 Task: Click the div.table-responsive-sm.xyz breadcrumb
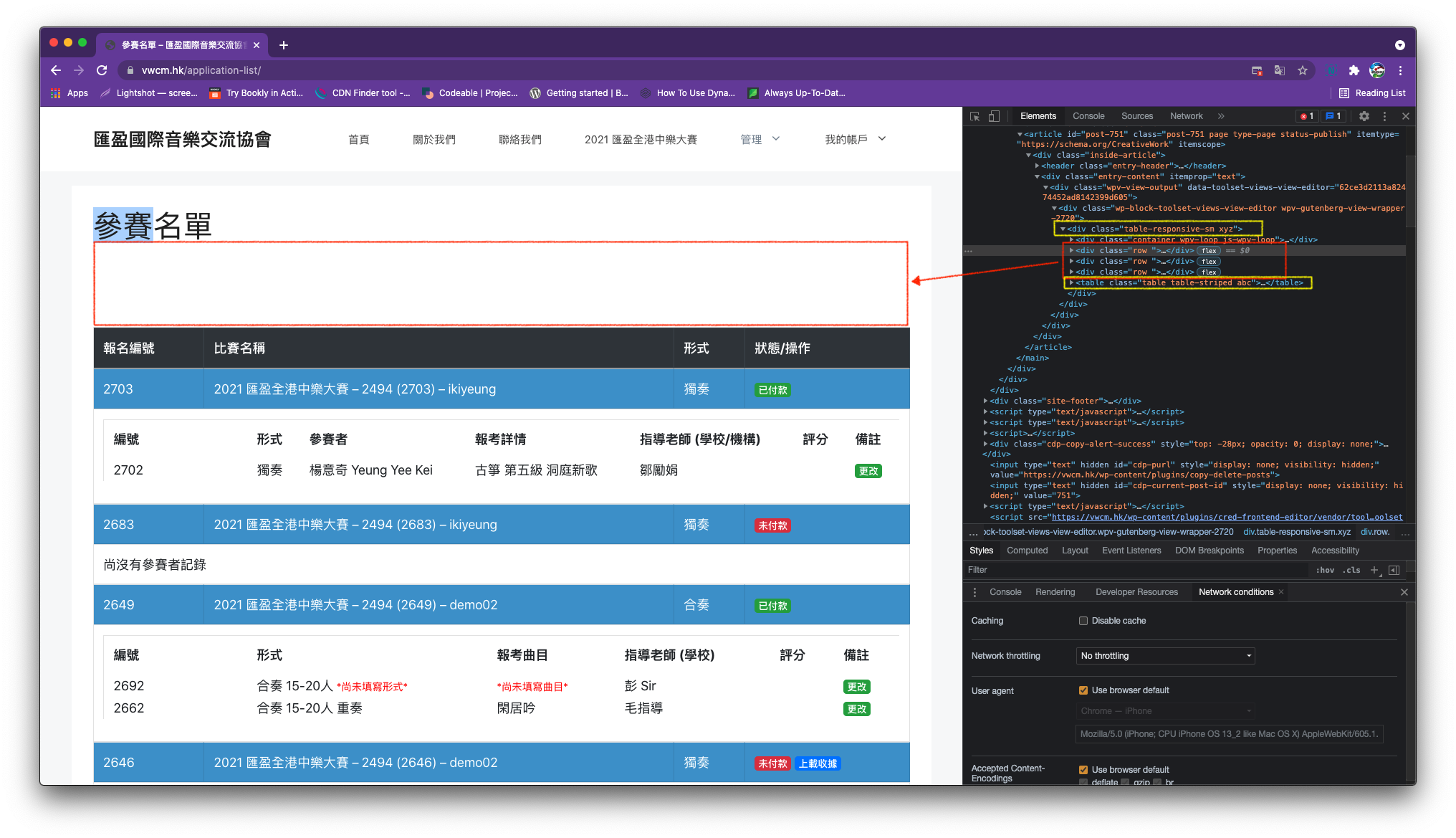pos(1297,532)
